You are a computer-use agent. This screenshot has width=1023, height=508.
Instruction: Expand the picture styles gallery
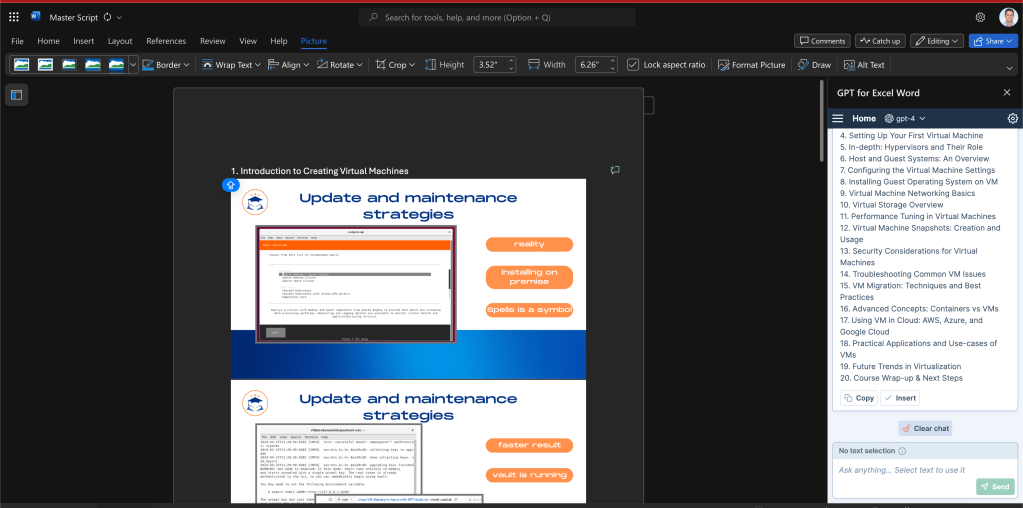point(133,65)
